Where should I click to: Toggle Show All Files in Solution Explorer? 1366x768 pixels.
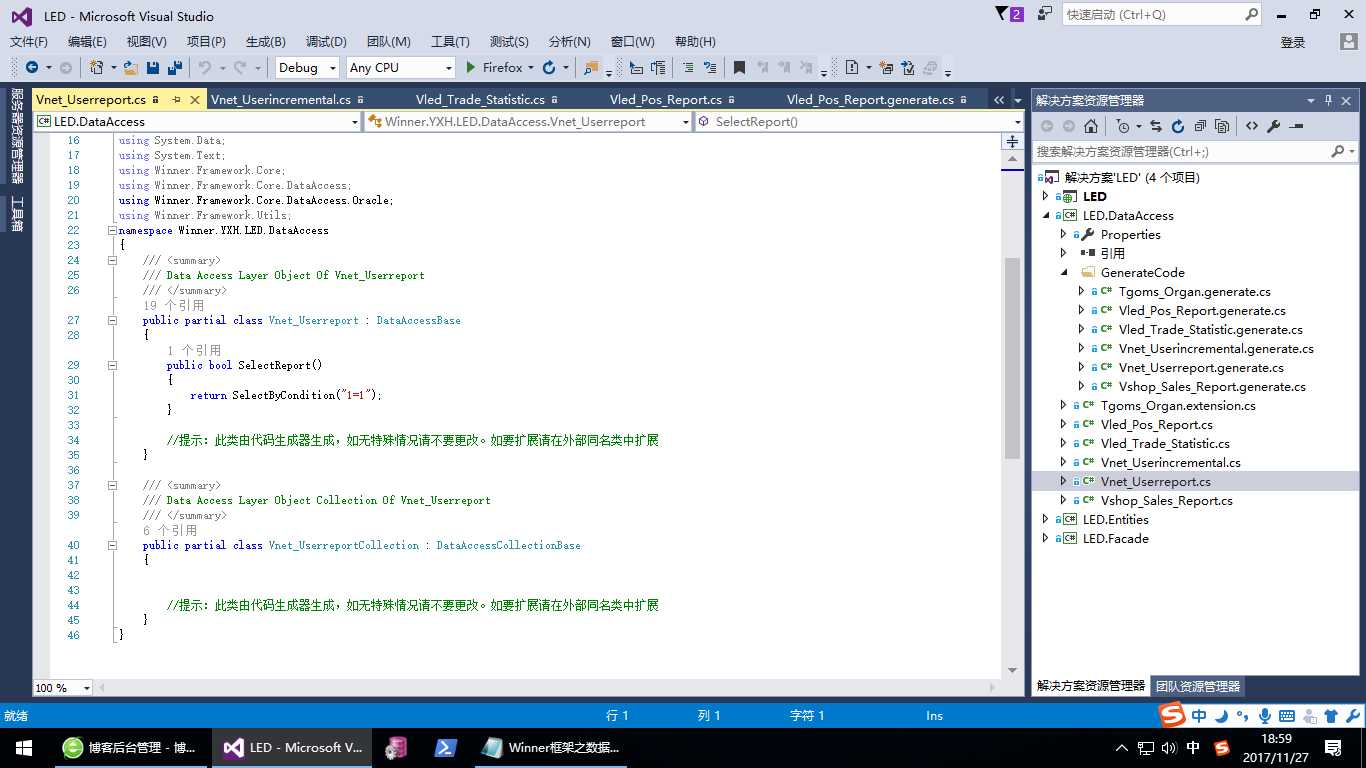pos(1222,126)
